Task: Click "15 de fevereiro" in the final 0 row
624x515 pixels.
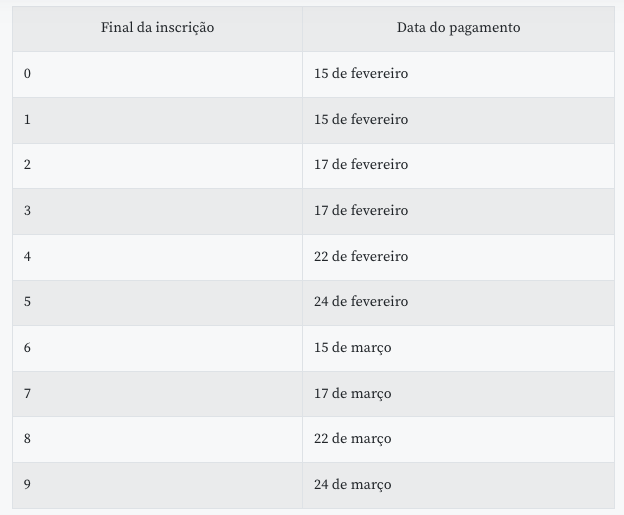Action: (361, 74)
